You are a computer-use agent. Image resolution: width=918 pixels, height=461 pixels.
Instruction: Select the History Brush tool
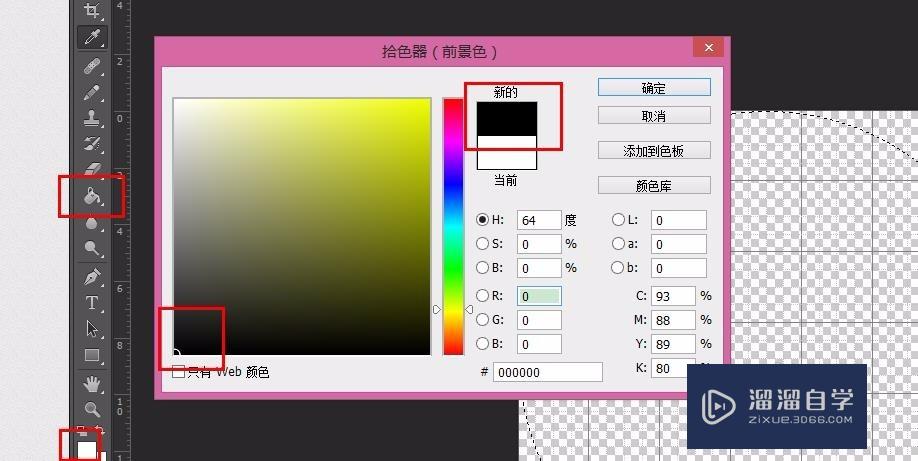[92, 144]
